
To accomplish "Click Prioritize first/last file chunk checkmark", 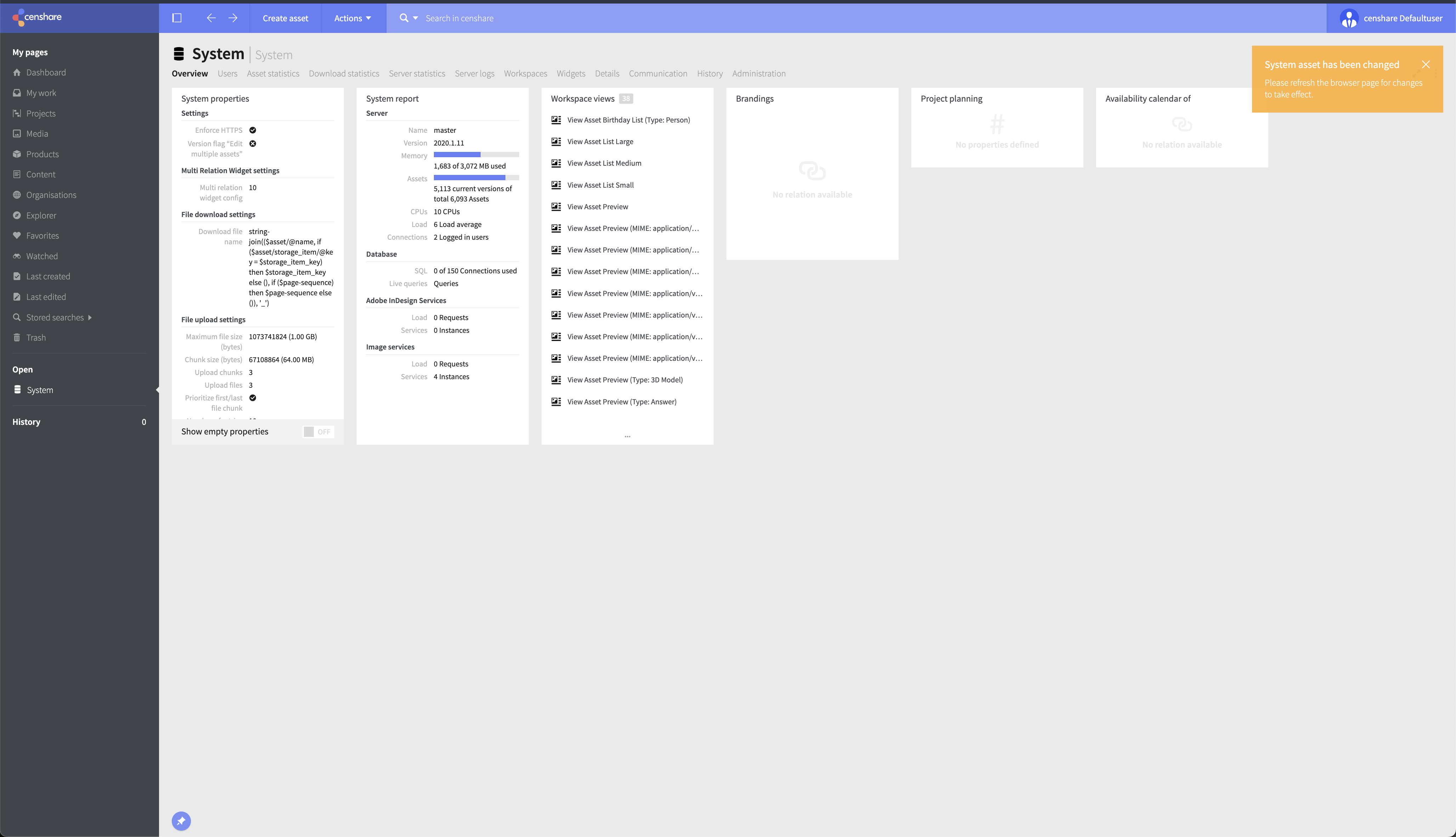I will click(253, 398).
